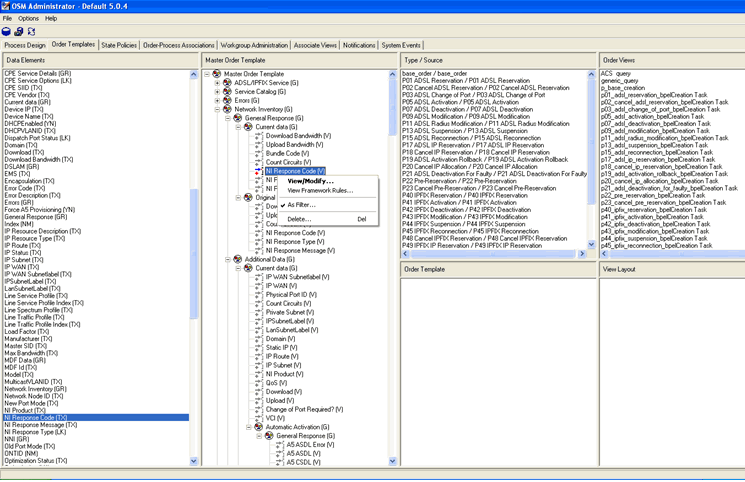The image size is (745, 482).
Task: Click the blue database cylinder toolbar icon
Action: [x=6, y=32]
